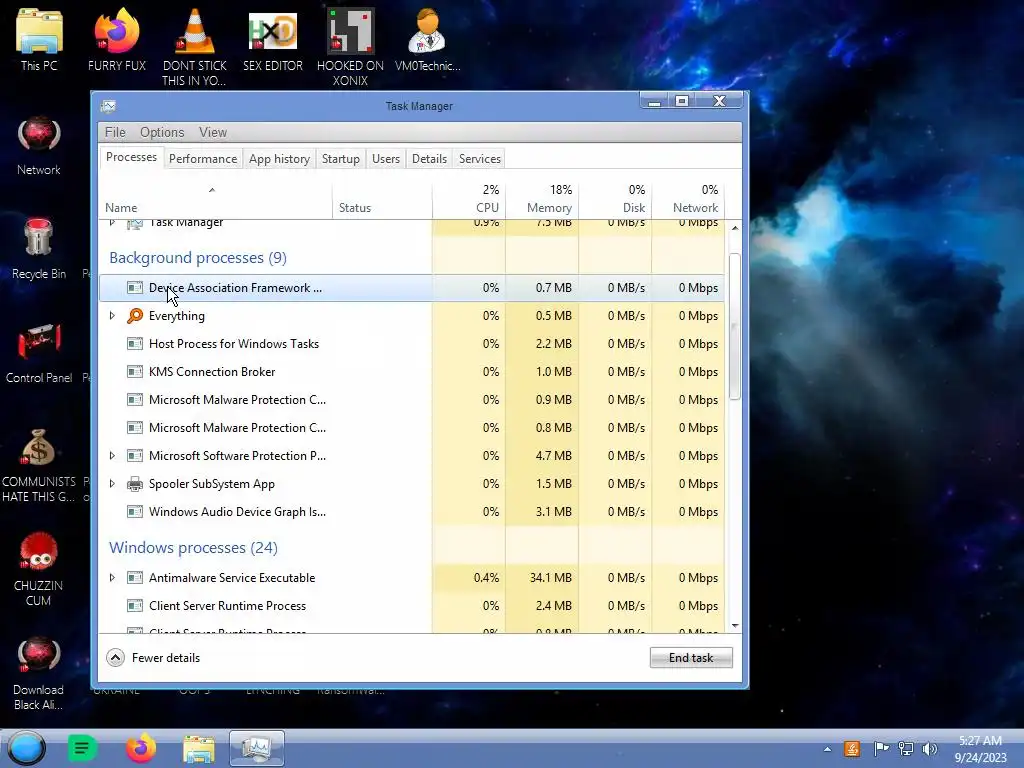Select Host Process for Windows Tasks
Screen dimensions: 1024x768
(x=411, y=344)
